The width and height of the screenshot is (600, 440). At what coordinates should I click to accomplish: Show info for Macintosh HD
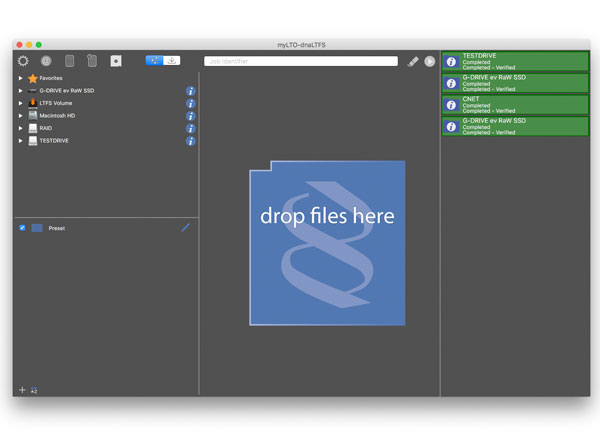coord(191,116)
